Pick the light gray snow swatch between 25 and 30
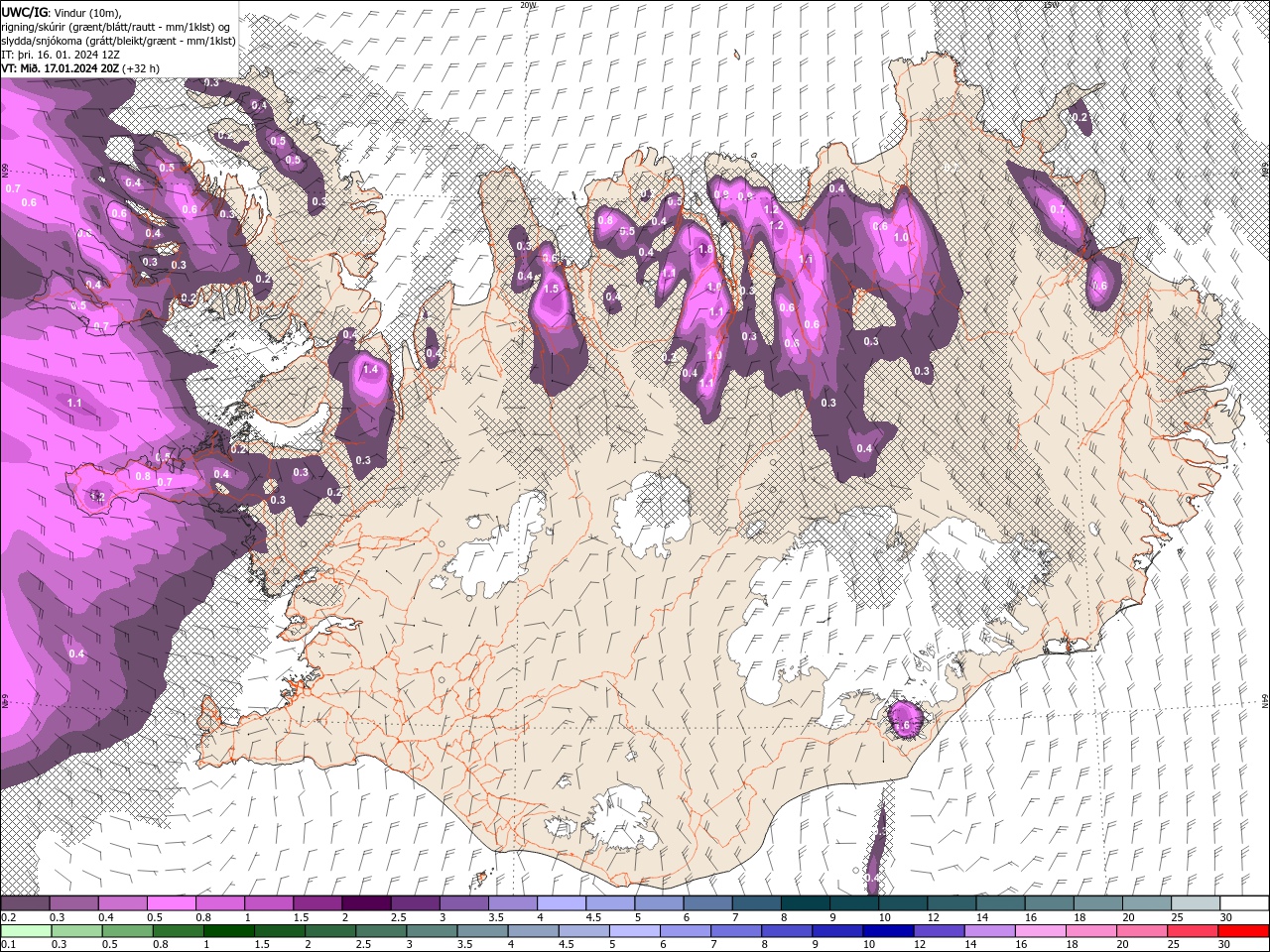Image resolution: width=1270 pixels, height=952 pixels. 1196,903
